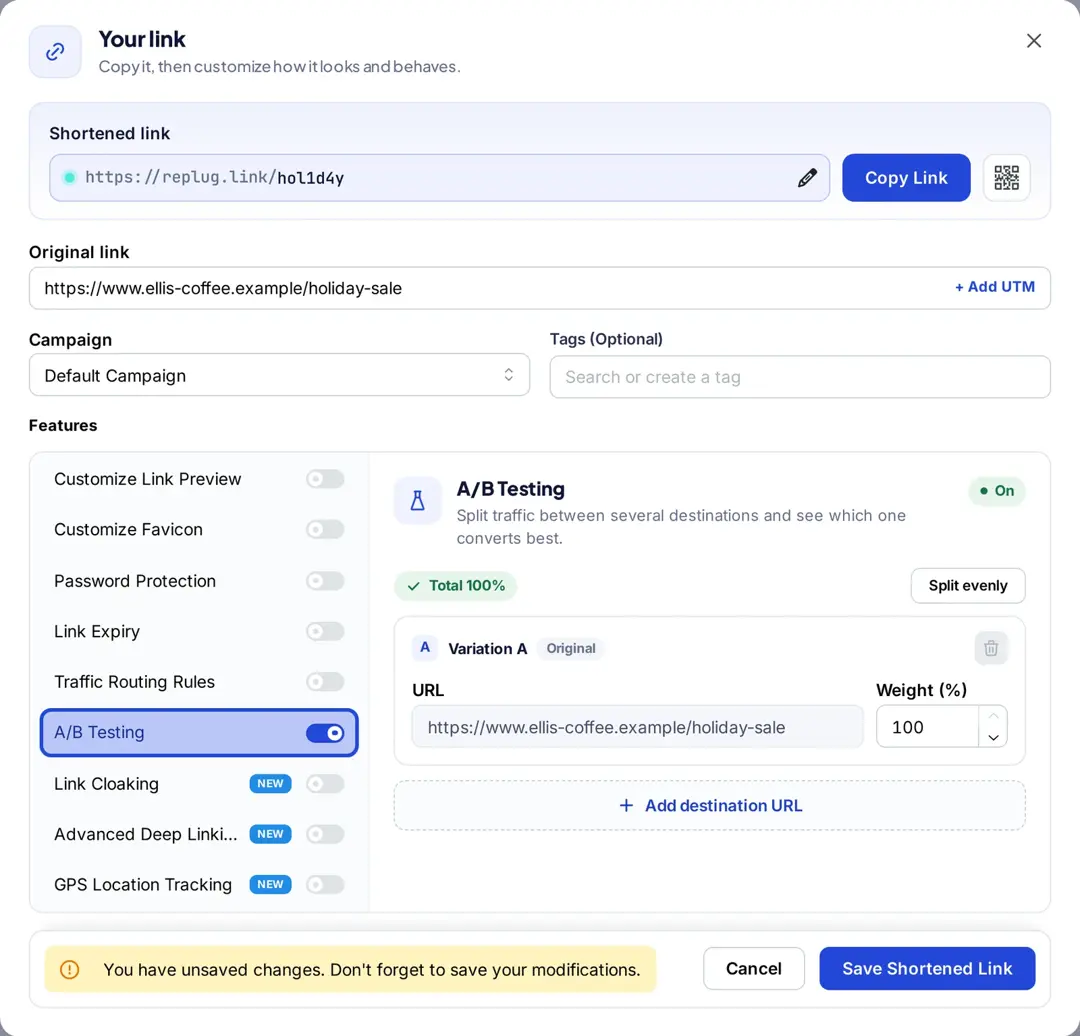Select Customize Link Preview feature
Viewport: 1080px width, 1036px height.
pos(199,479)
